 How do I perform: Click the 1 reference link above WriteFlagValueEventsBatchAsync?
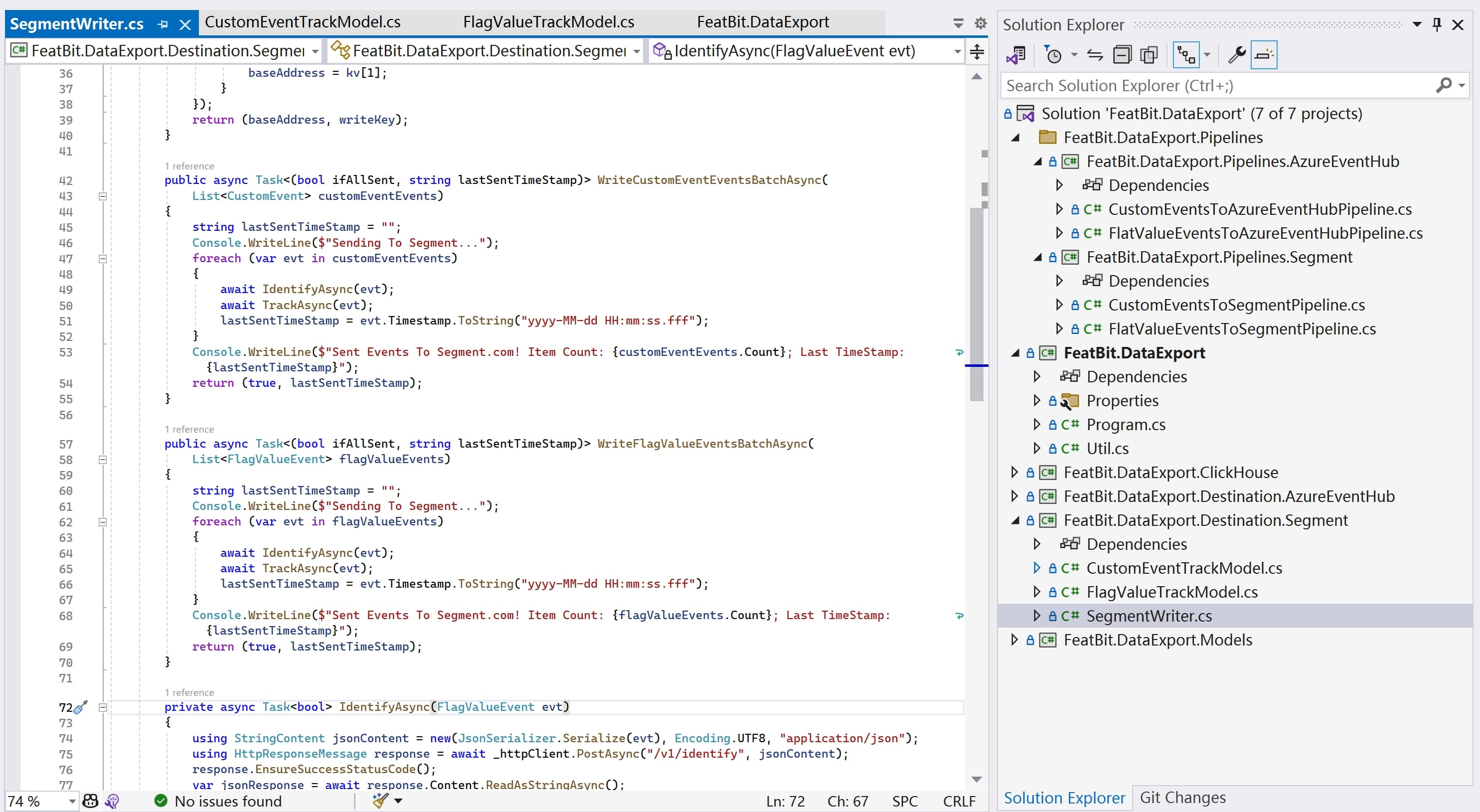(x=189, y=429)
